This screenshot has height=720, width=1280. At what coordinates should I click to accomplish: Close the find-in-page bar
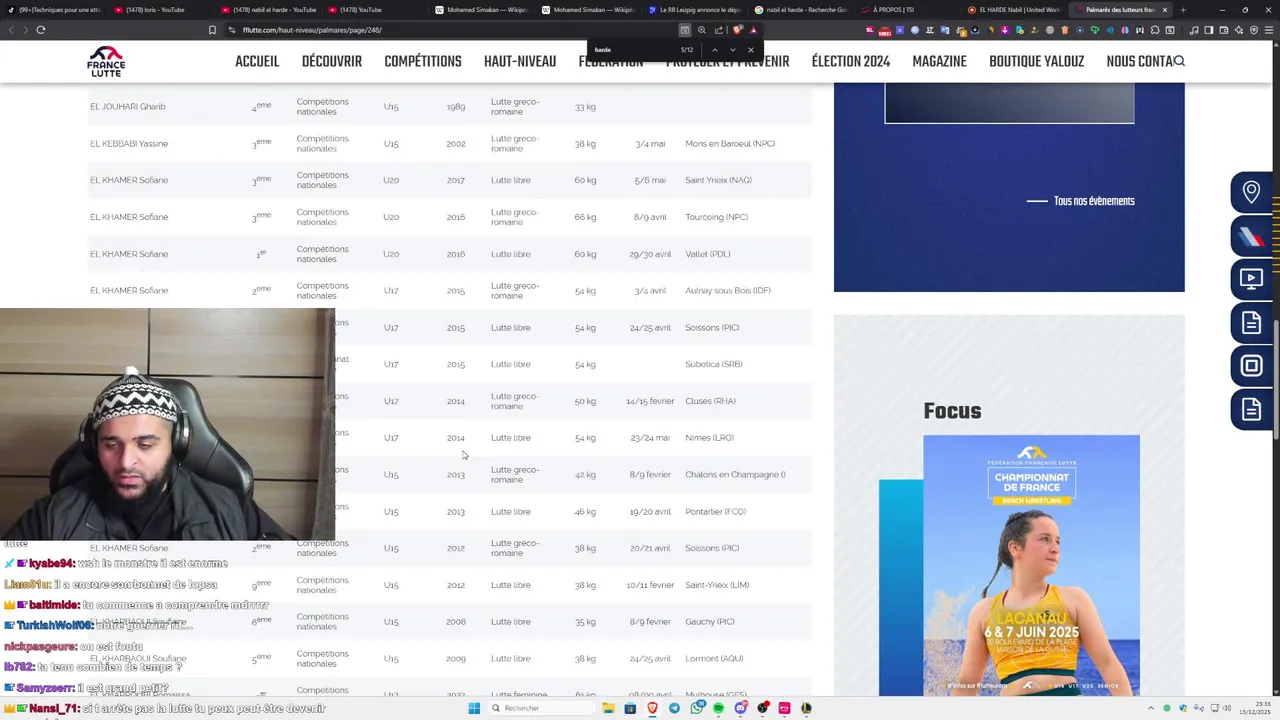click(751, 50)
